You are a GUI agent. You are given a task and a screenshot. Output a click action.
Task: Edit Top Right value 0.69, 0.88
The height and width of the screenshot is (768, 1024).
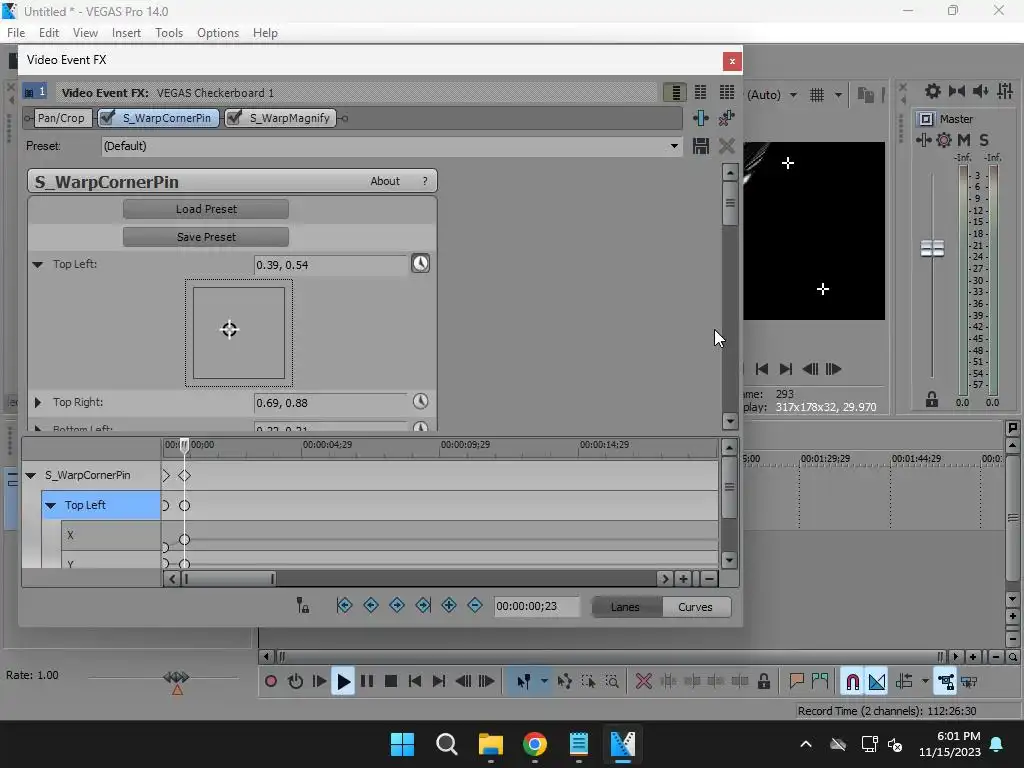(330, 403)
